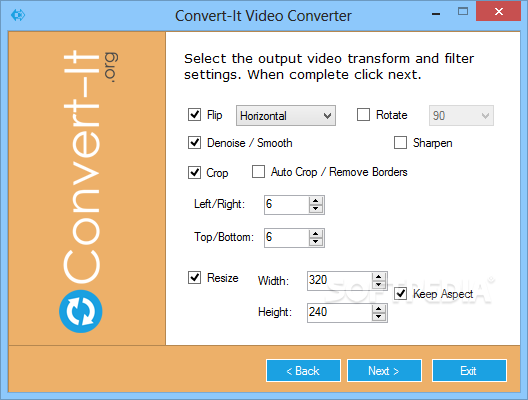528x400 pixels.
Task: Increase the Height value with up arrow
Action: pyautogui.click(x=379, y=309)
